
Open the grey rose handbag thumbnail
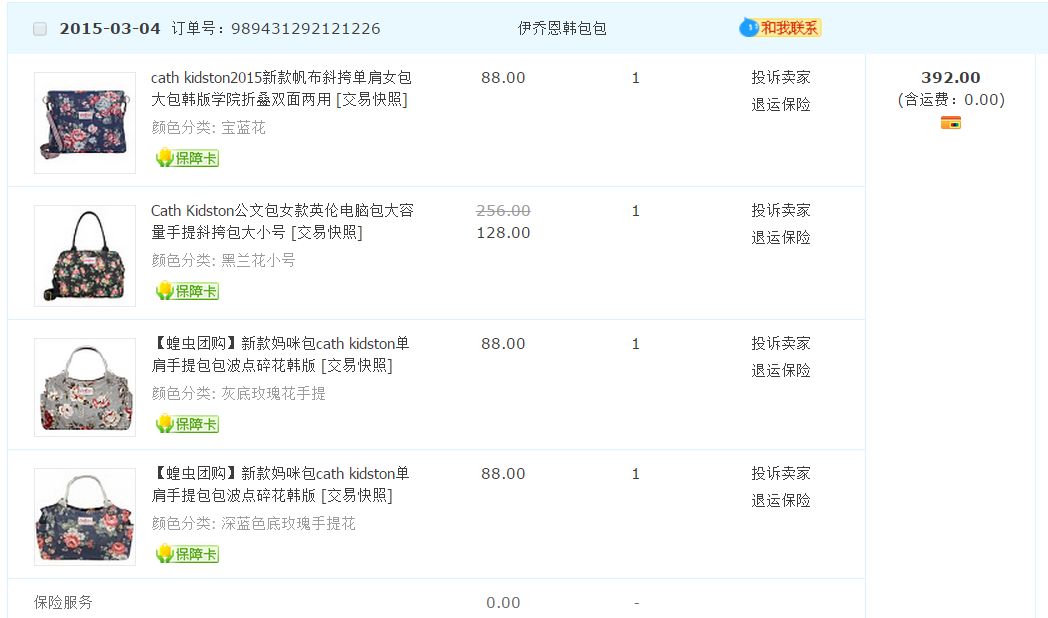(x=85, y=387)
